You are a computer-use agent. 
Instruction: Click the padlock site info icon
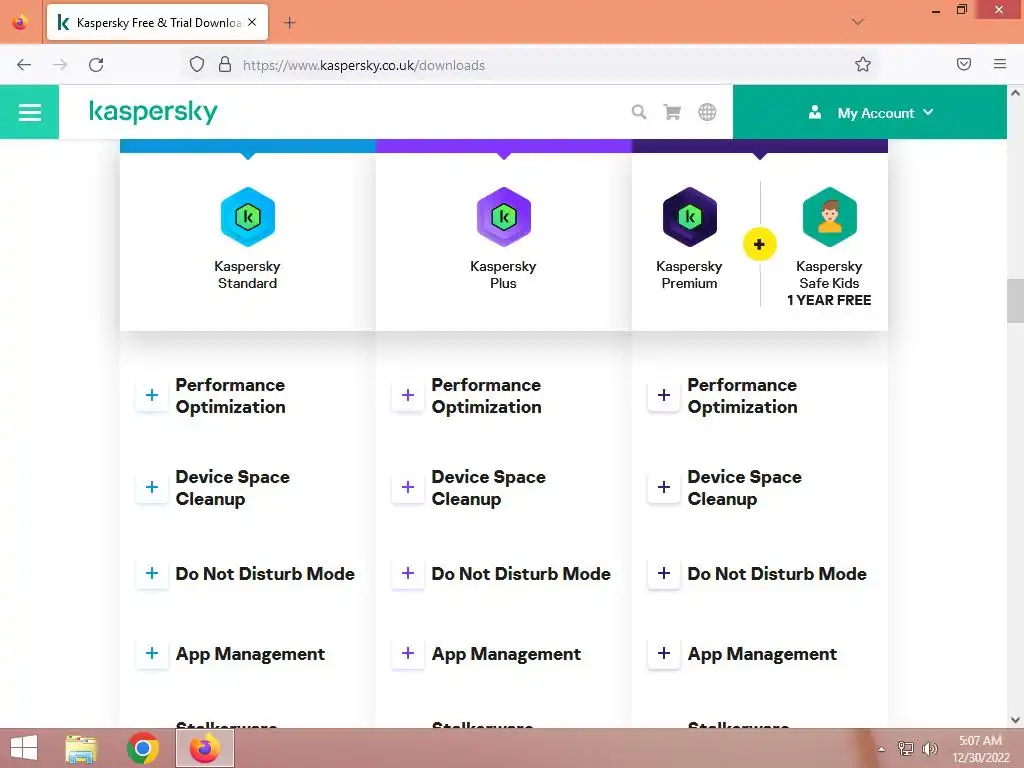point(225,65)
